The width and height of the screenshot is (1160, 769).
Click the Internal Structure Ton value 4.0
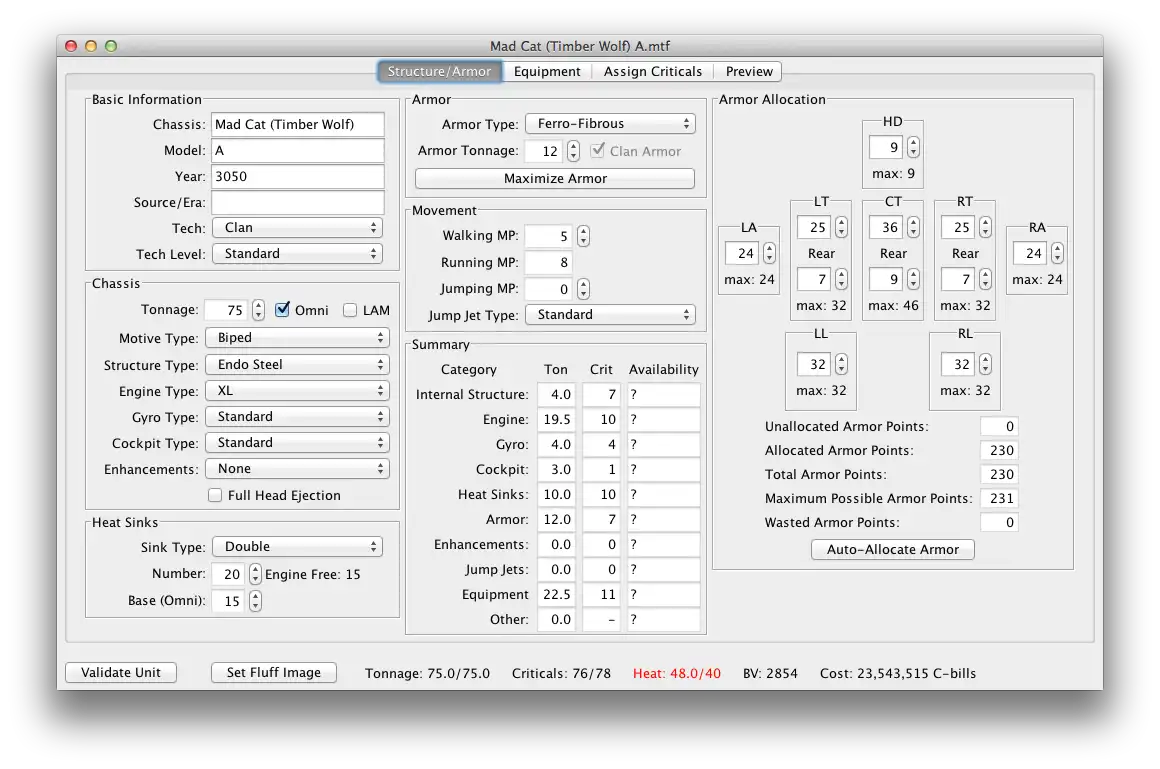[x=558, y=394]
